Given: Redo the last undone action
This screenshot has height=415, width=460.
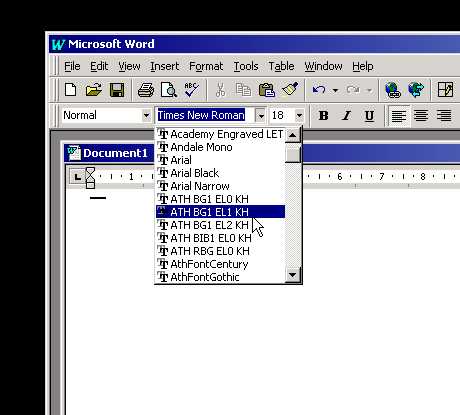Looking at the screenshot, I should tap(353, 90).
